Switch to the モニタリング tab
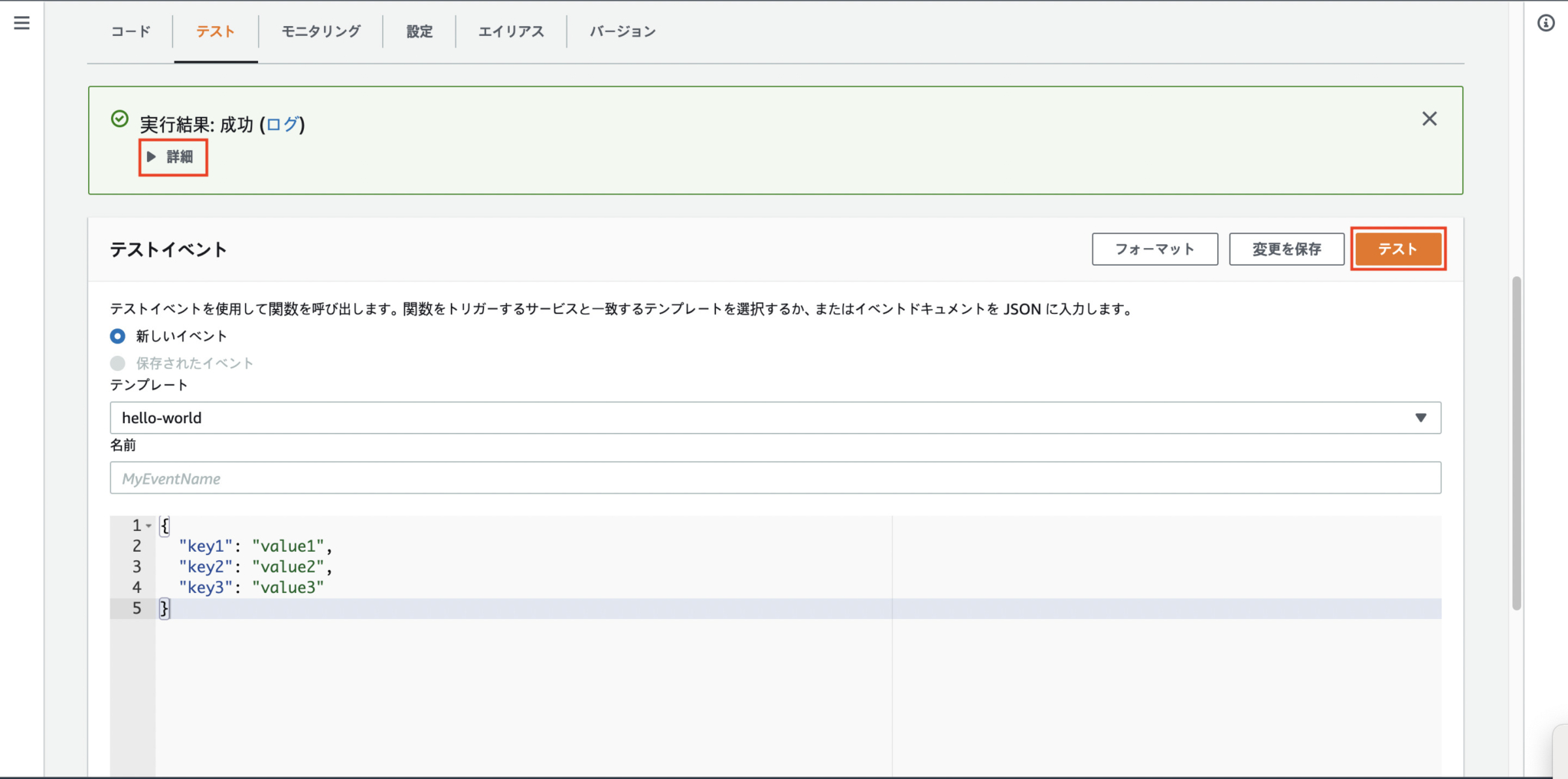1568x779 pixels. [320, 31]
